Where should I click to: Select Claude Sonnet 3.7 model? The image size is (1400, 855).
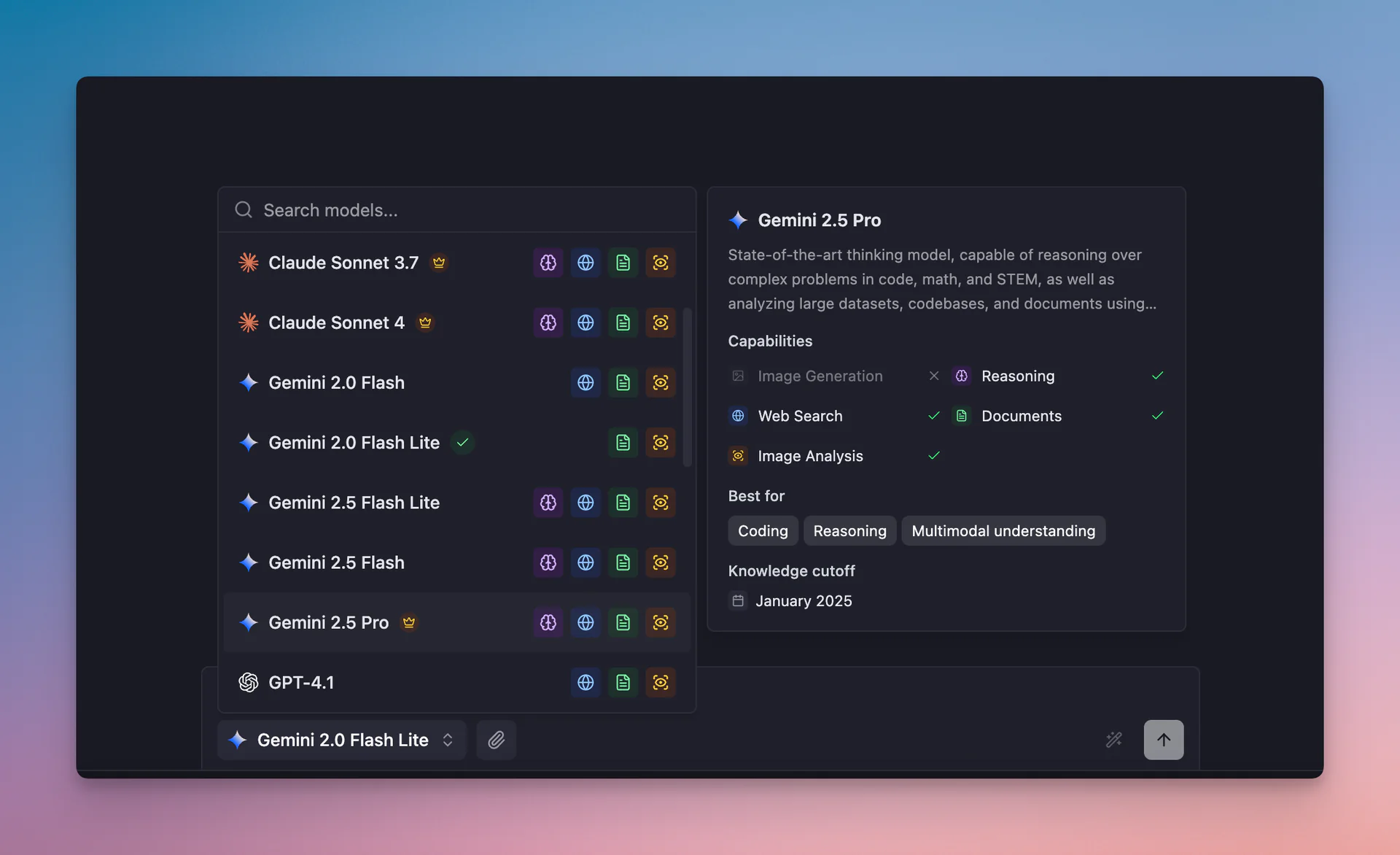pos(456,263)
